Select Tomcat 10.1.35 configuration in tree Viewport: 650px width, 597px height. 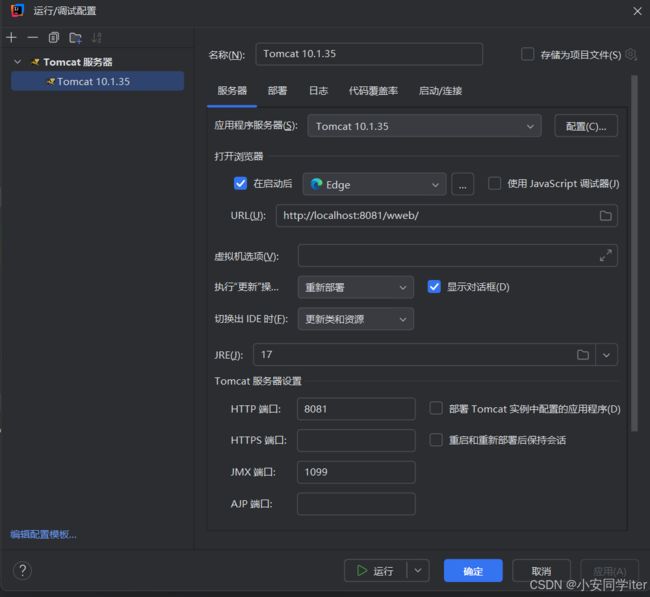(x=97, y=81)
